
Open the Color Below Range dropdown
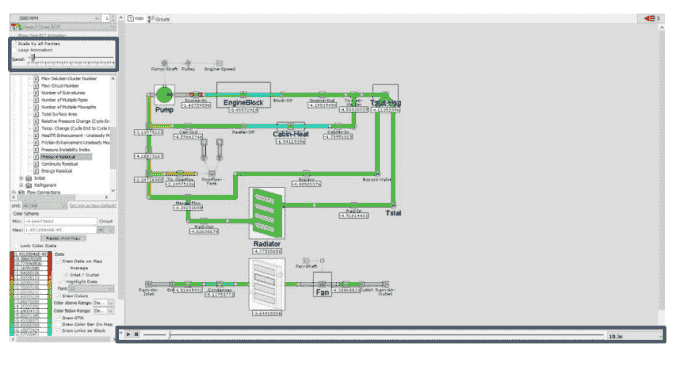(x=104, y=311)
